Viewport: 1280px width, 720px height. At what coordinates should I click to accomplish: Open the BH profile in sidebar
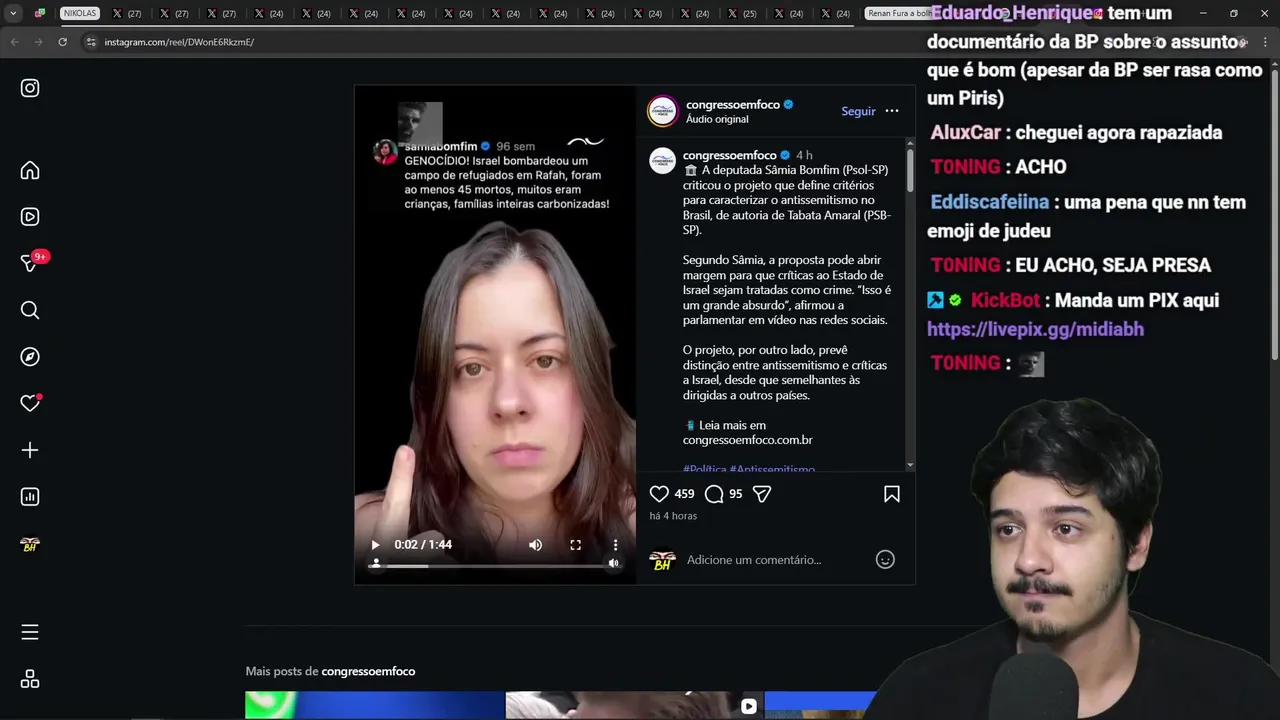30,545
